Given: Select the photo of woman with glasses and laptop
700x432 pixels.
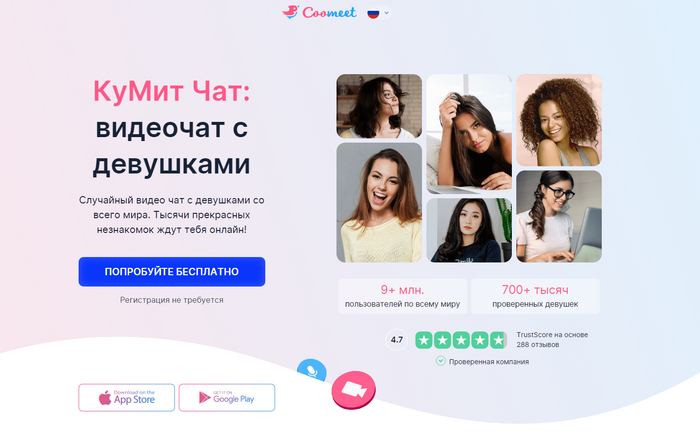Looking at the screenshot, I should [559, 216].
